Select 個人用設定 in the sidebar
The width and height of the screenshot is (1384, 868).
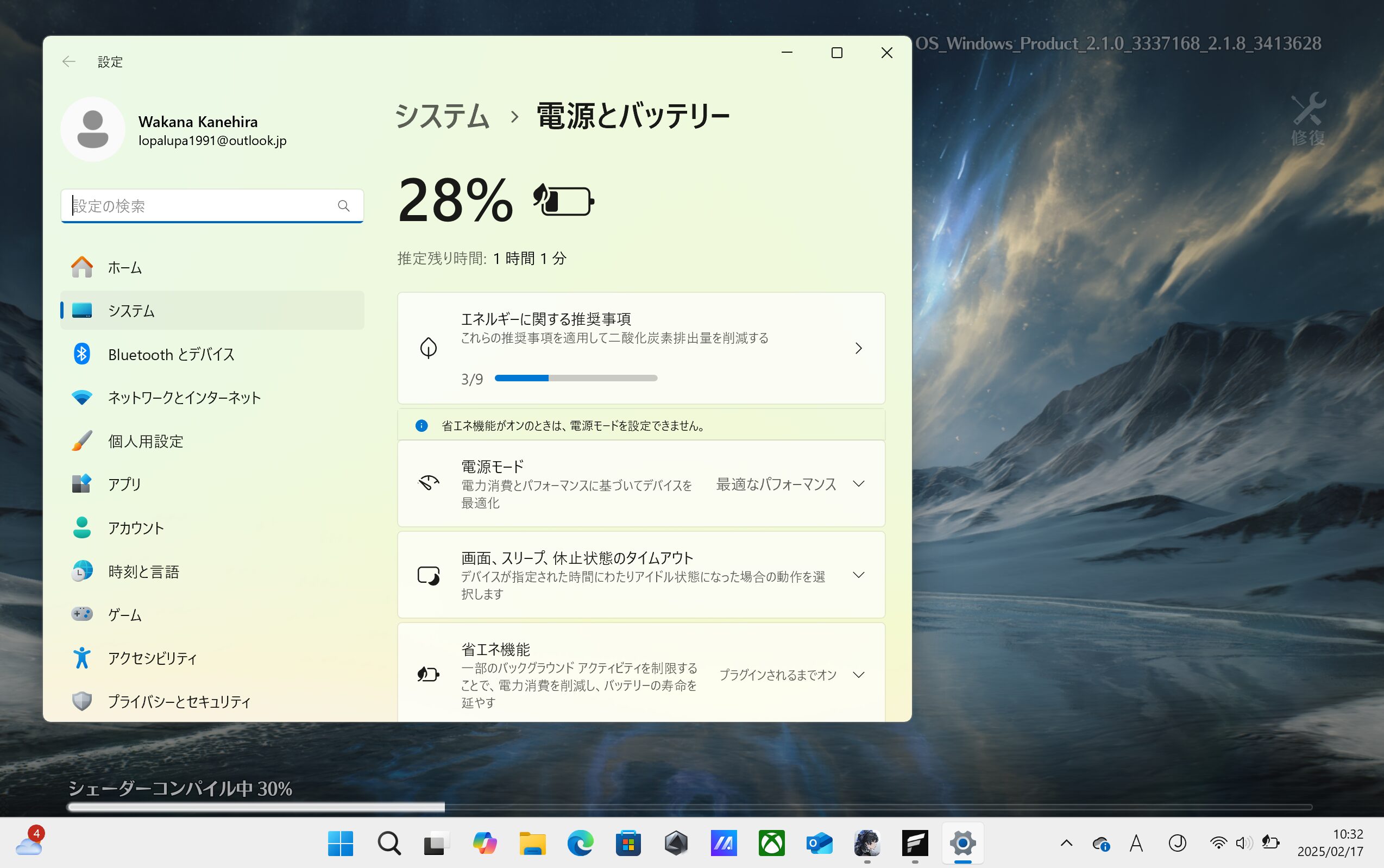[x=146, y=441]
